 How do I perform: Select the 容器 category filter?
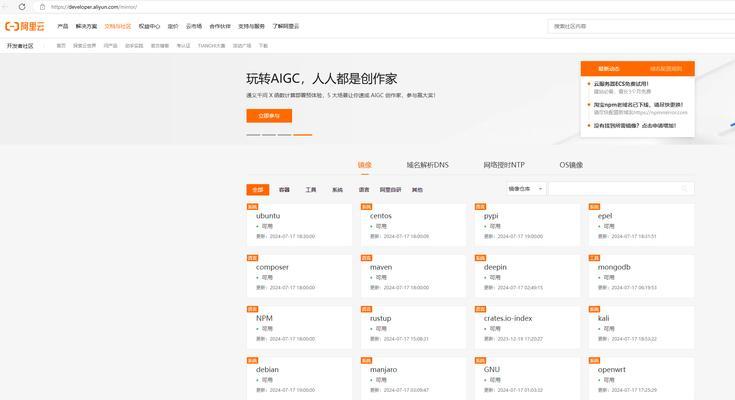coord(284,190)
